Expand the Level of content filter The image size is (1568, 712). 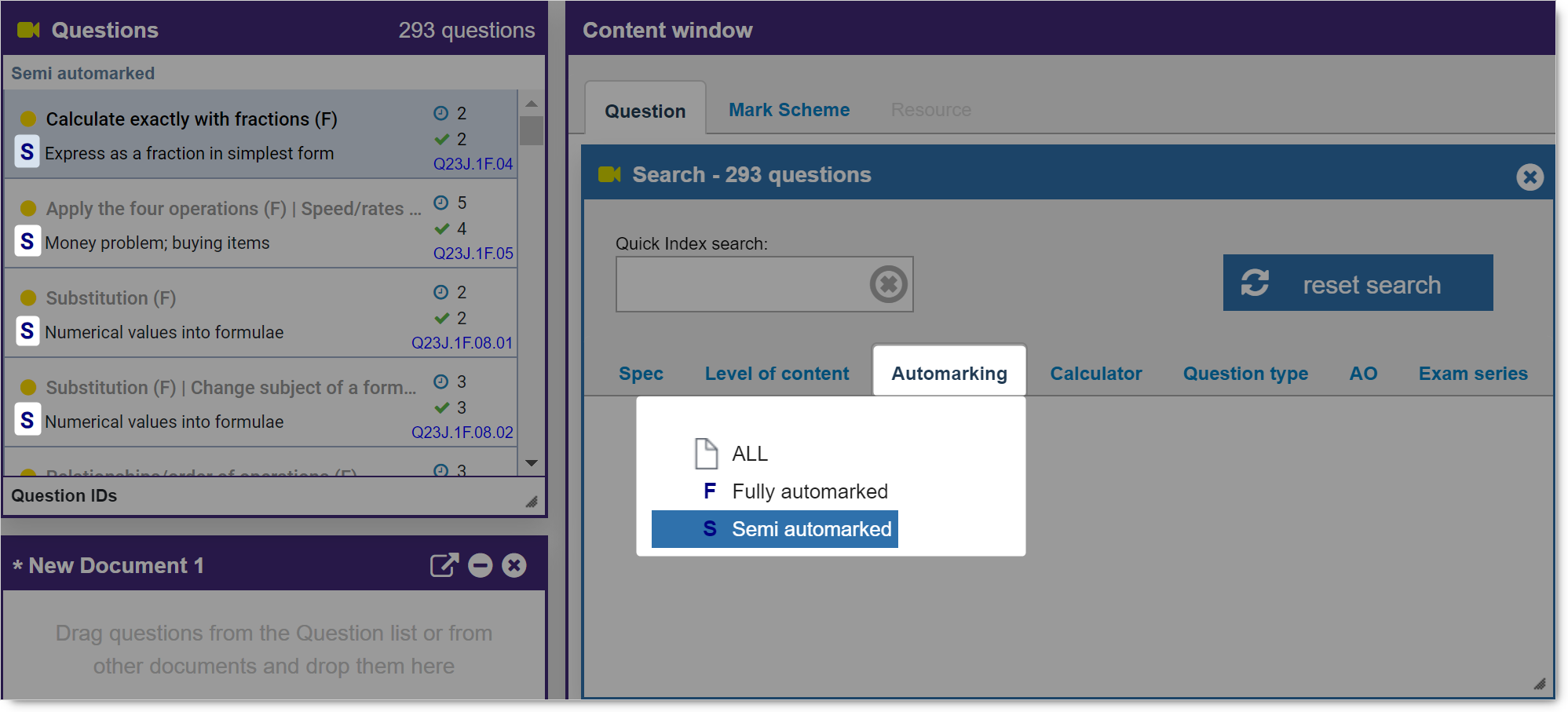tap(777, 374)
